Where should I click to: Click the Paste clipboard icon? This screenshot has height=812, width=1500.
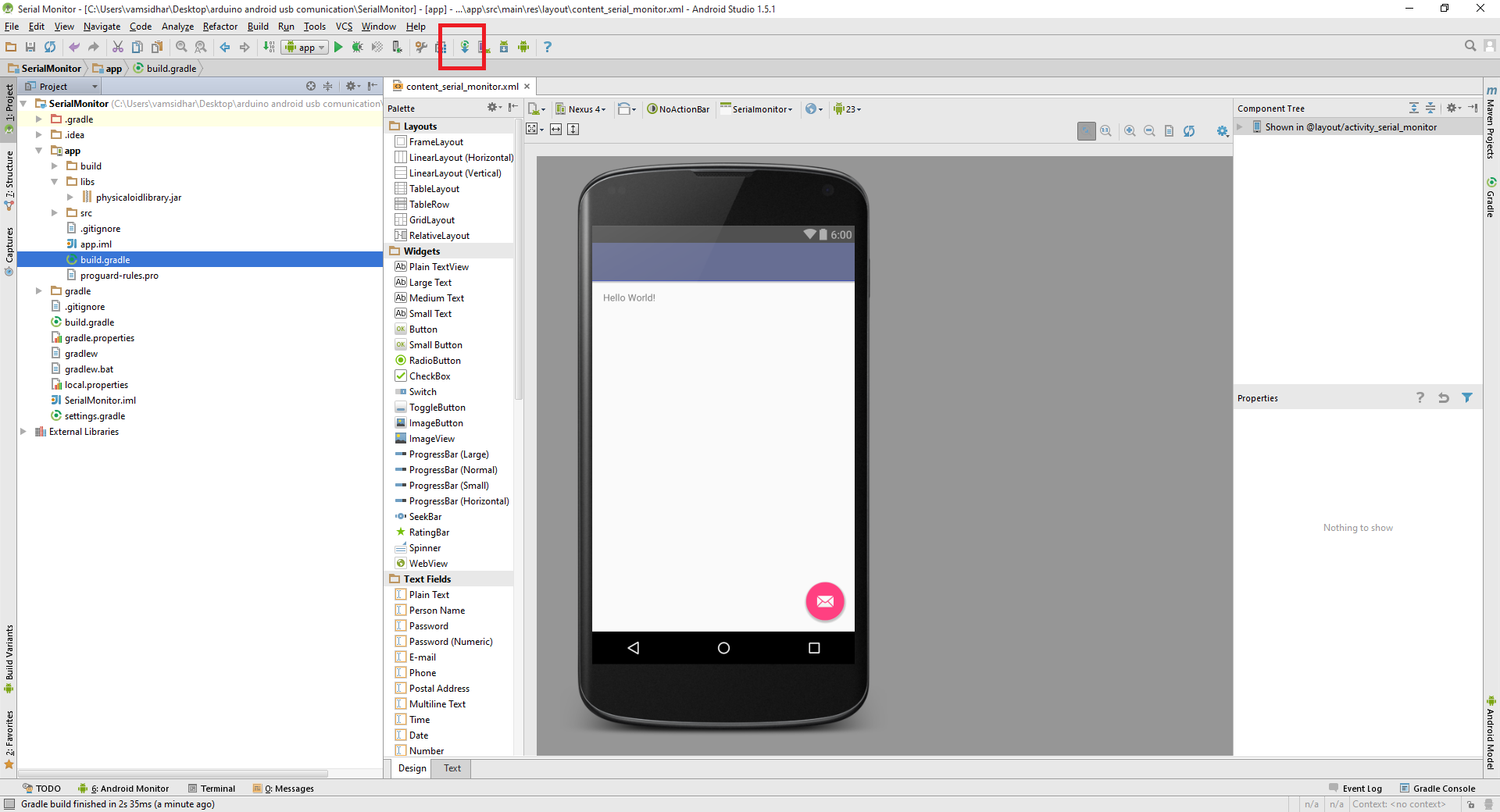pyautogui.click(x=157, y=47)
